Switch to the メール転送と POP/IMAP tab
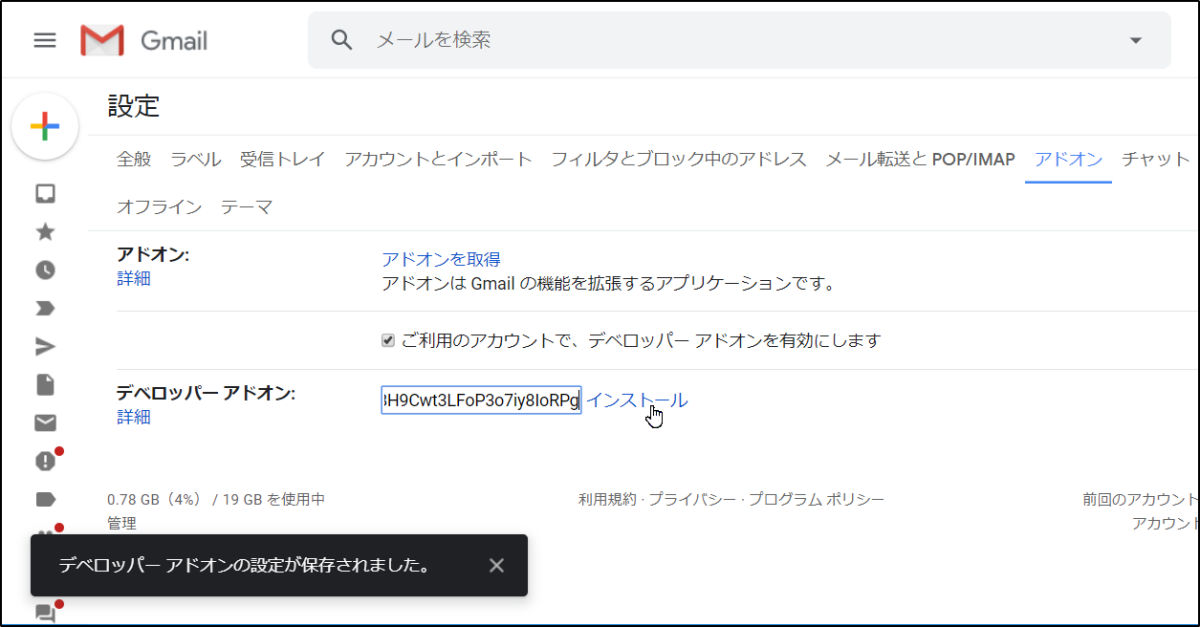 click(920, 159)
